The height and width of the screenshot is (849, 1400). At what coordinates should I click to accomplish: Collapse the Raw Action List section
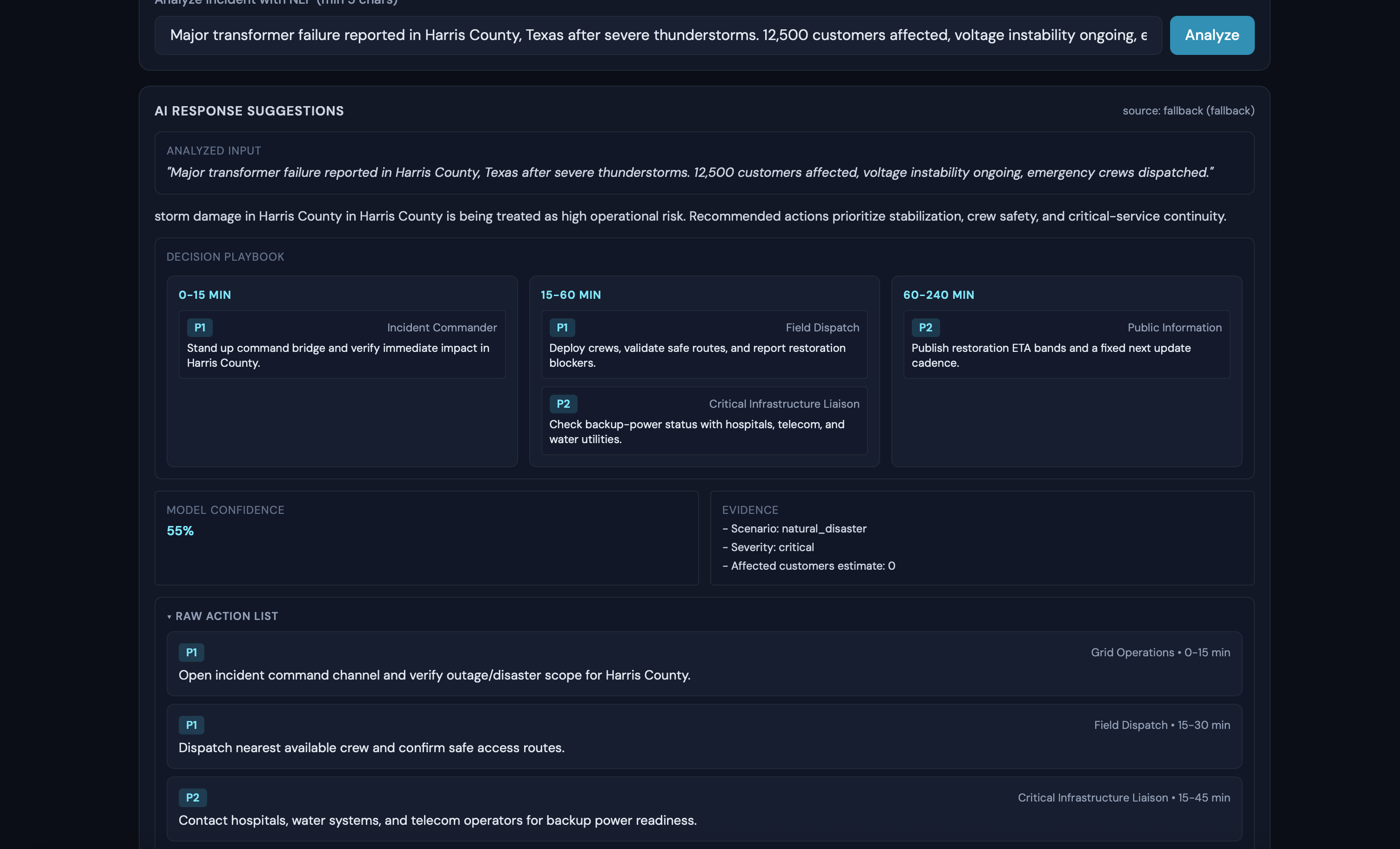226,616
